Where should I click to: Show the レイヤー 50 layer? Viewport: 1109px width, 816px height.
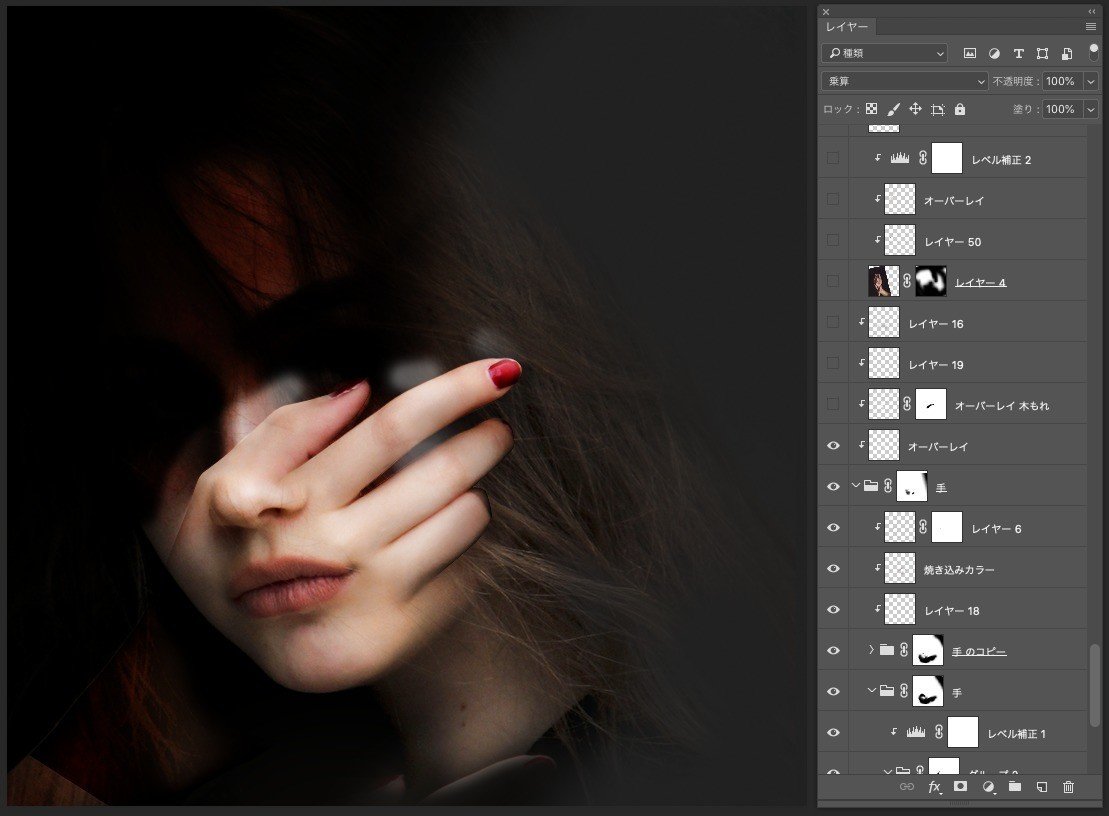point(833,240)
